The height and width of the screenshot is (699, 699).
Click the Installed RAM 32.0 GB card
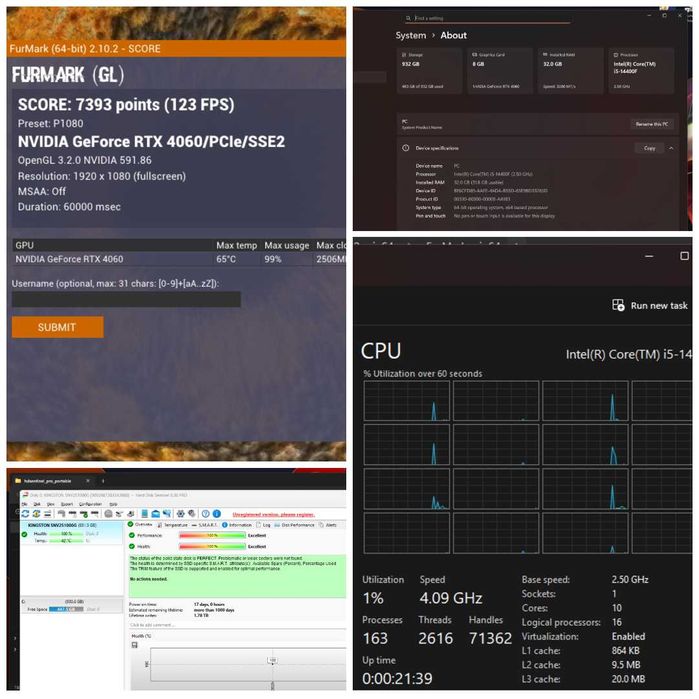(570, 70)
